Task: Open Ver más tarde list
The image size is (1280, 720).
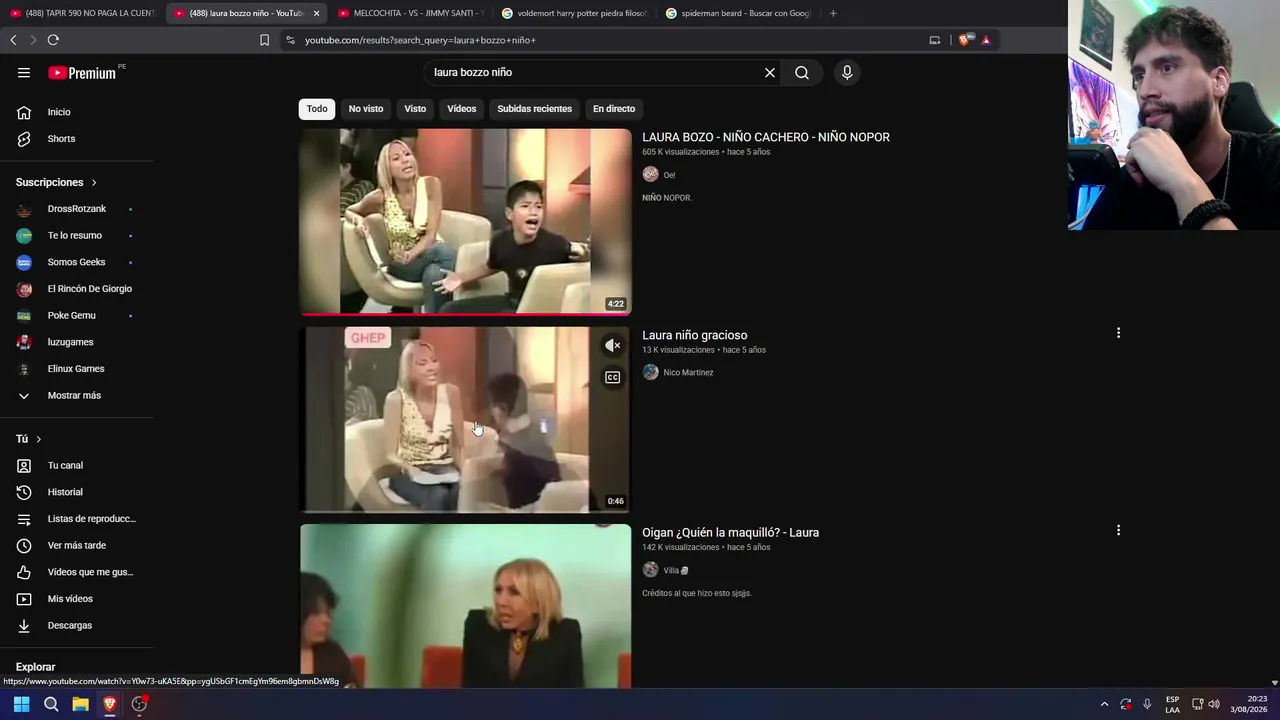Action: pyautogui.click(x=77, y=545)
